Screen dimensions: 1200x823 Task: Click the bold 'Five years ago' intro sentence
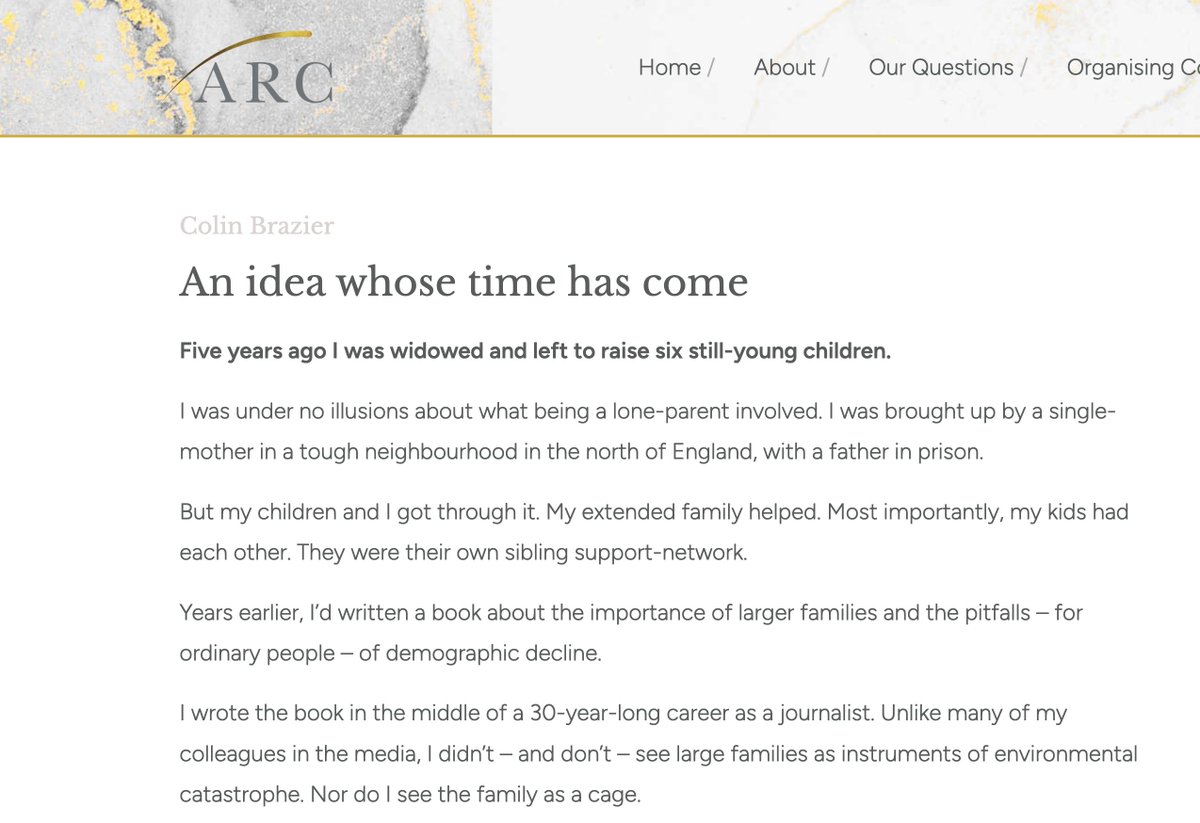(535, 351)
